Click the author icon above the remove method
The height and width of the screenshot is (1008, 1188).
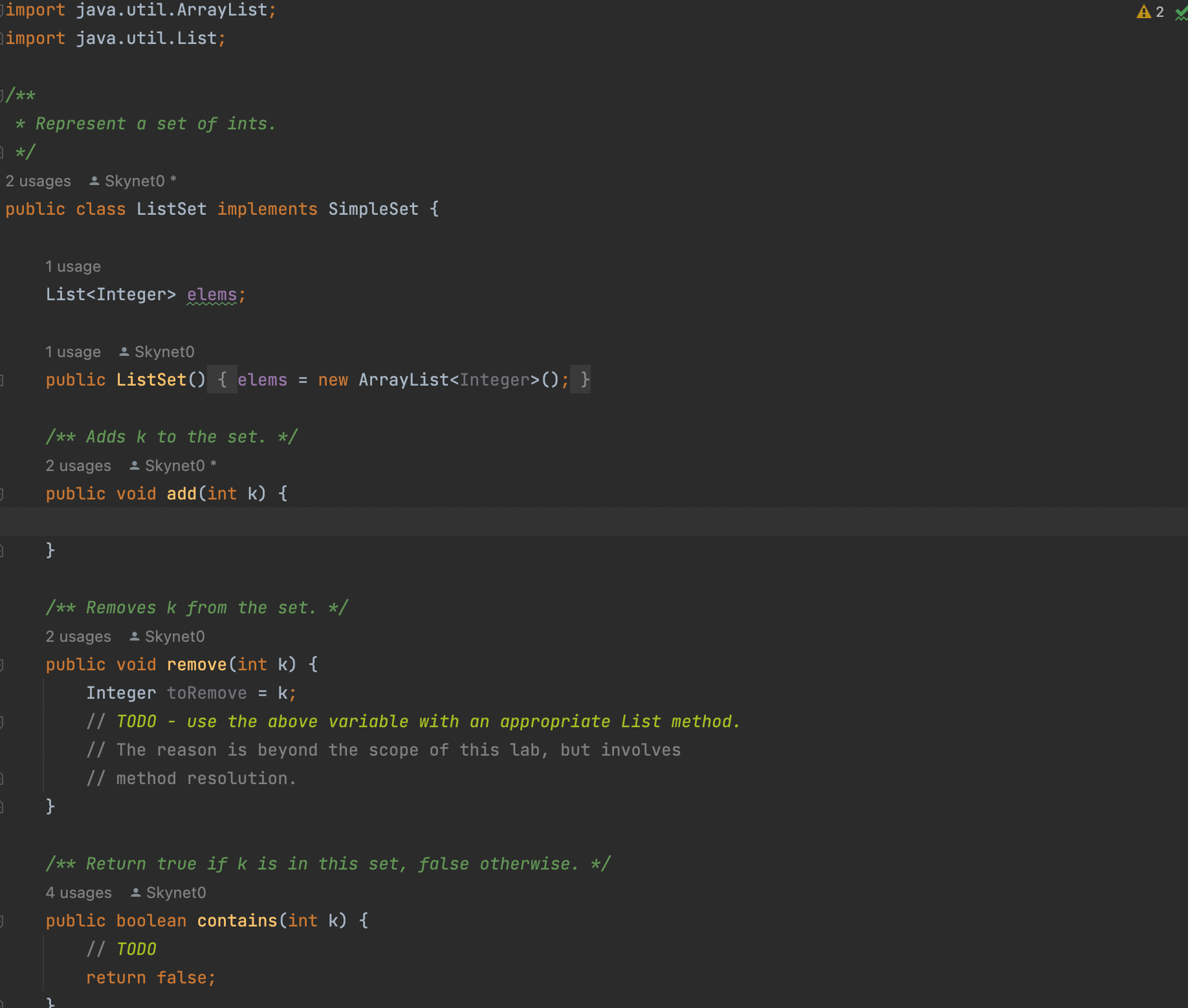pos(135,637)
